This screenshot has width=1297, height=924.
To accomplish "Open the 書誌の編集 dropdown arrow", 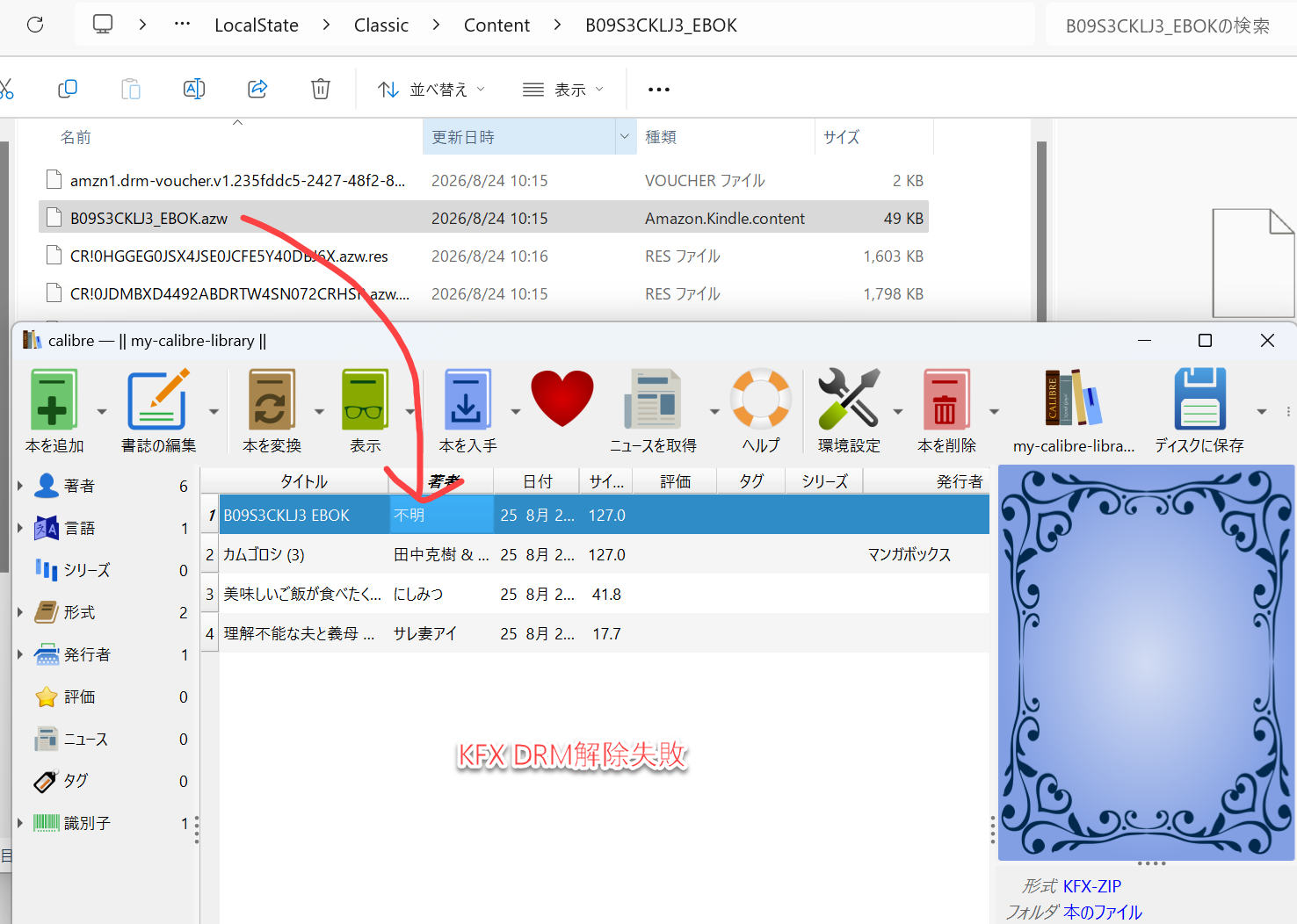I will (214, 411).
